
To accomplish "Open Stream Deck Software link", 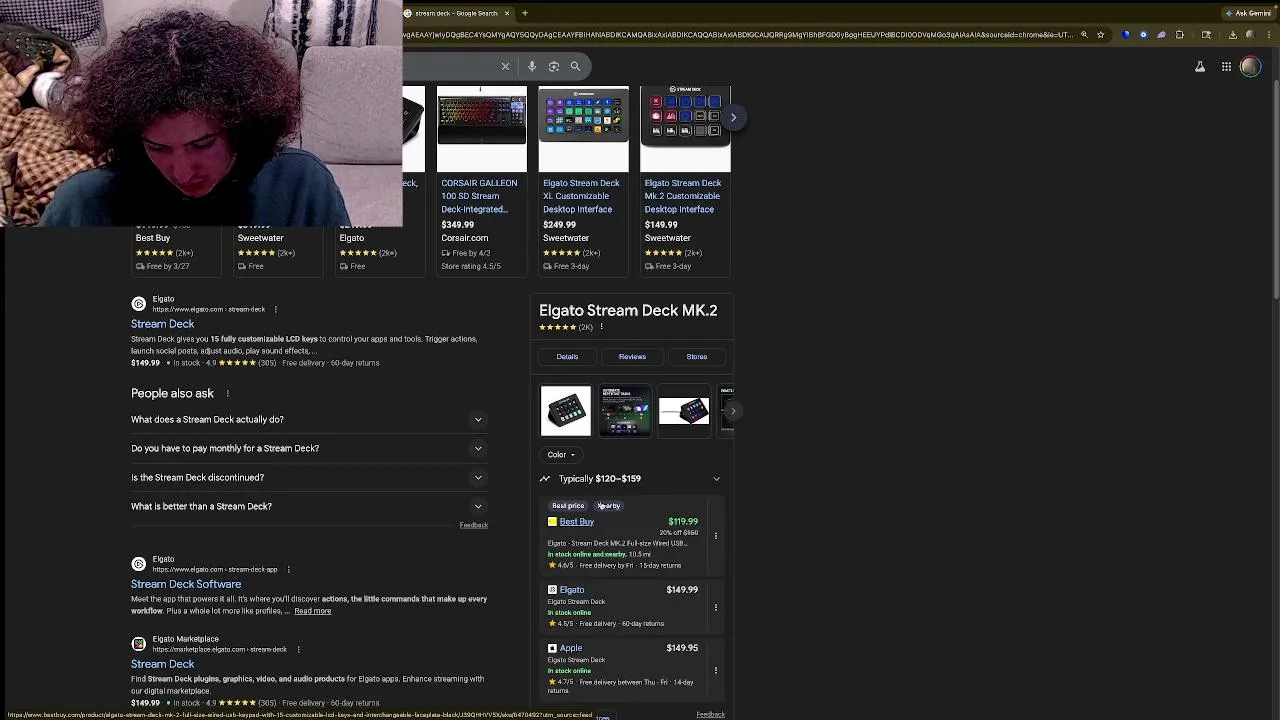I will 186,584.
